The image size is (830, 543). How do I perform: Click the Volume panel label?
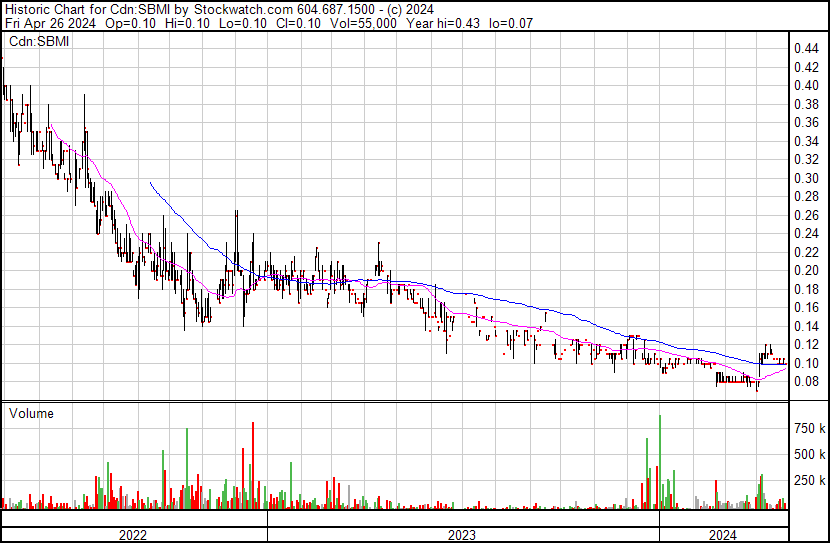pos(31,413)
